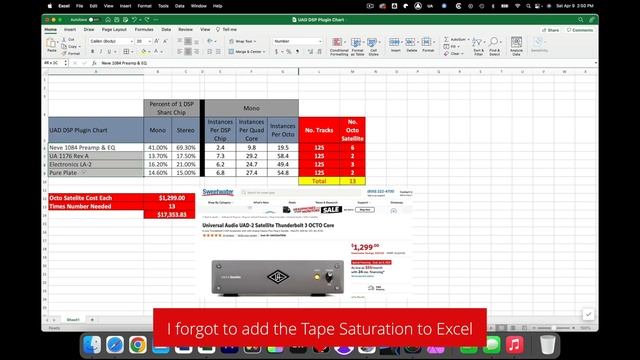This screenshot has width=640, height=360.
Task: Switch to the Insert ribbon tab
Action: click(x=70, y=30)
